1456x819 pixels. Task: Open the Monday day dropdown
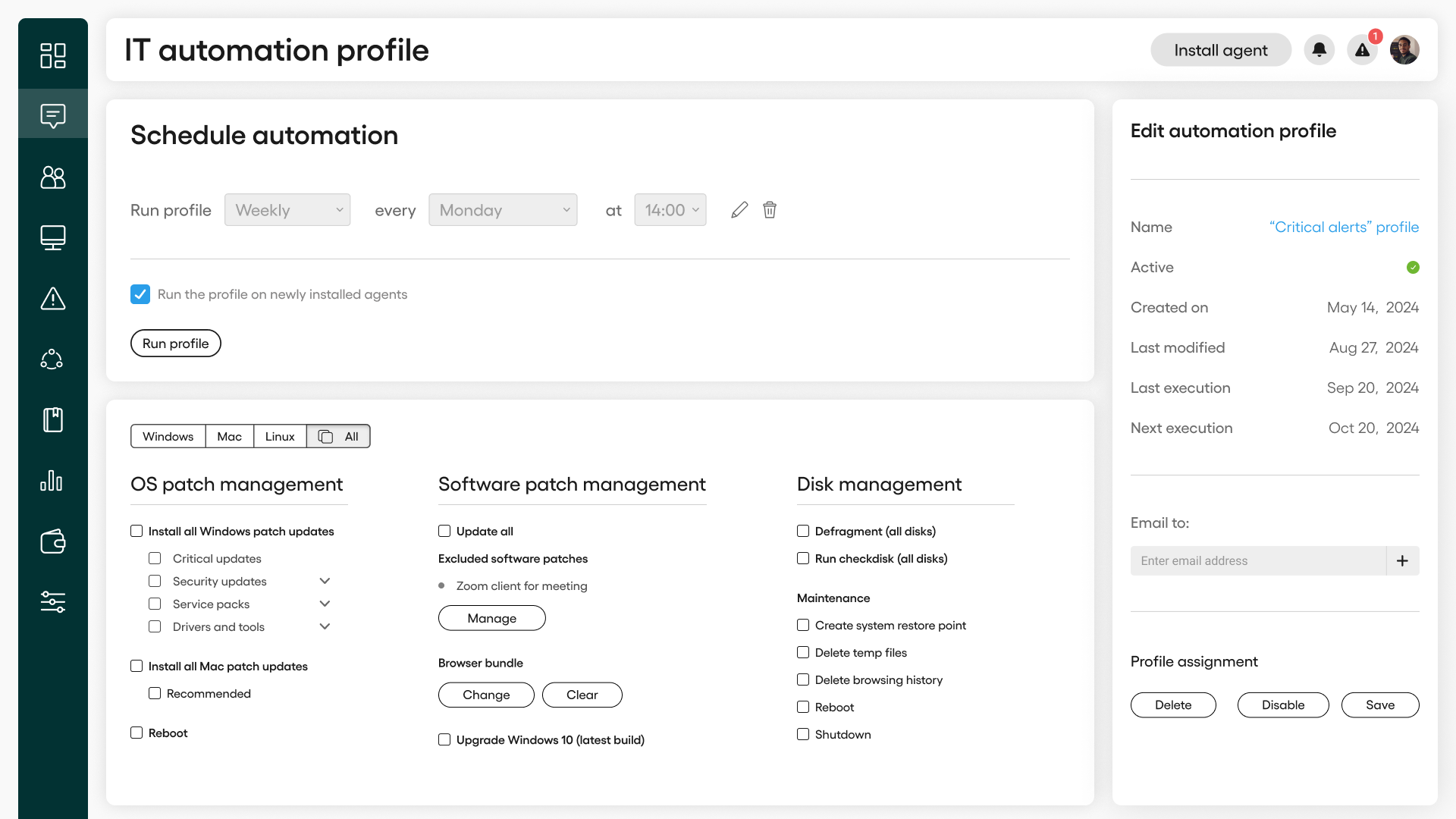pos(503,210)
